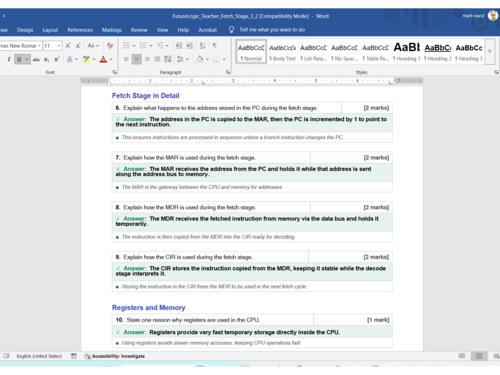
Task: Apply superscript formatting to the text
Action: [x=57, y=59]
